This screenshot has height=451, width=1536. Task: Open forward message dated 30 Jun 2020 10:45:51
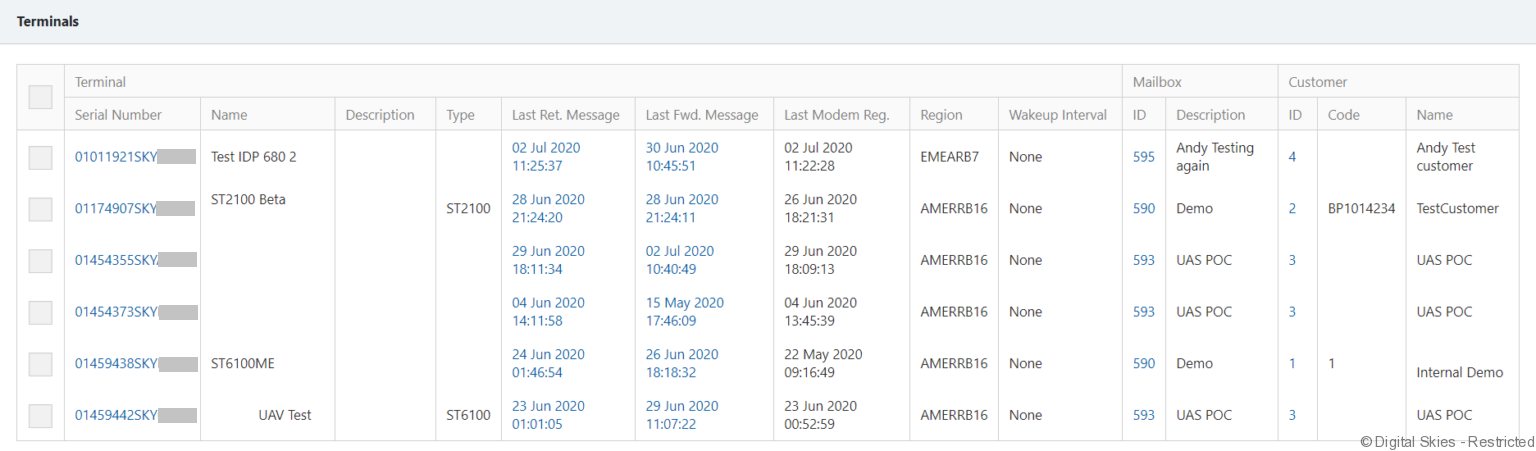[682, 157]
